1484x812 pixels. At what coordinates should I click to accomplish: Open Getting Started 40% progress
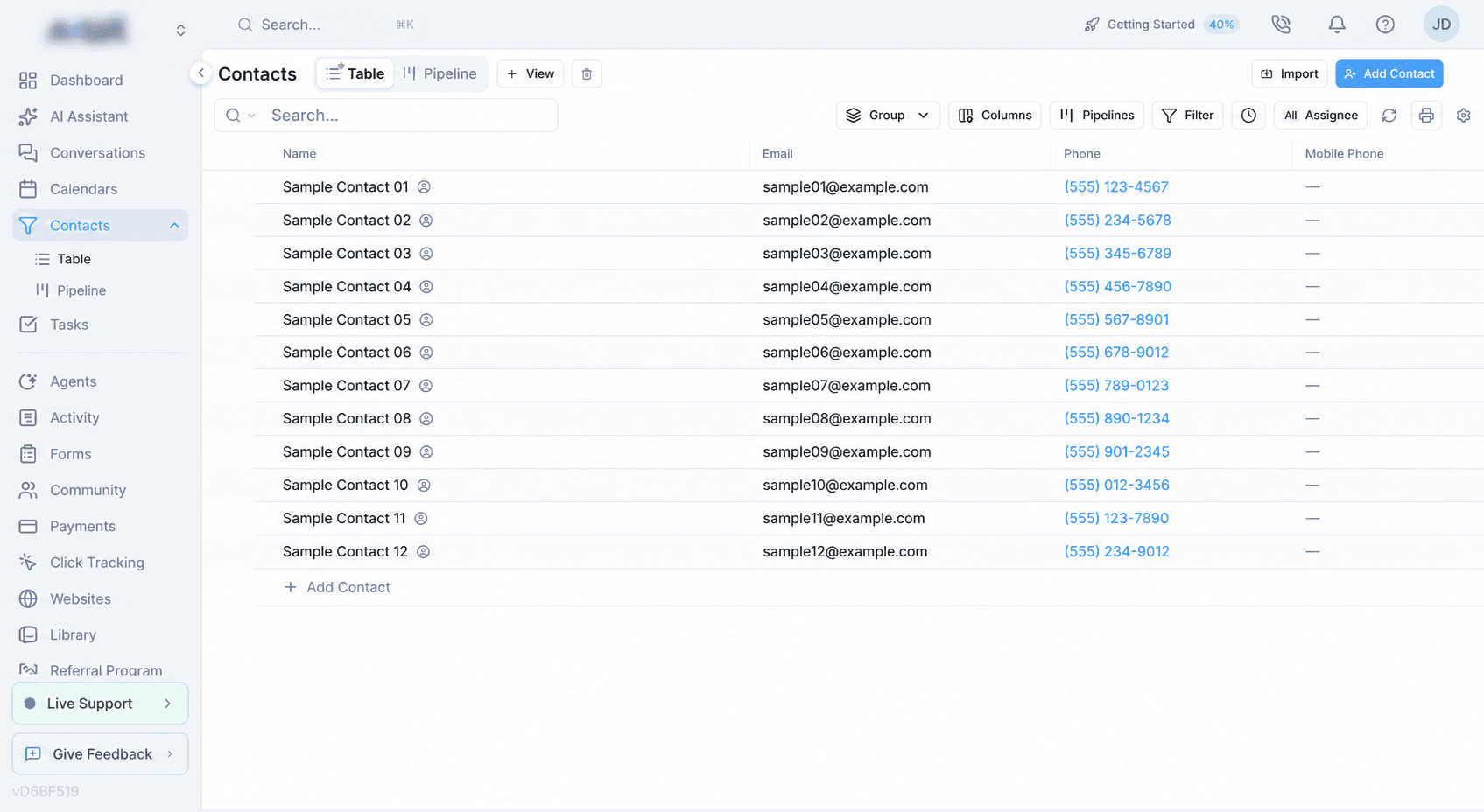point(1161,24)
